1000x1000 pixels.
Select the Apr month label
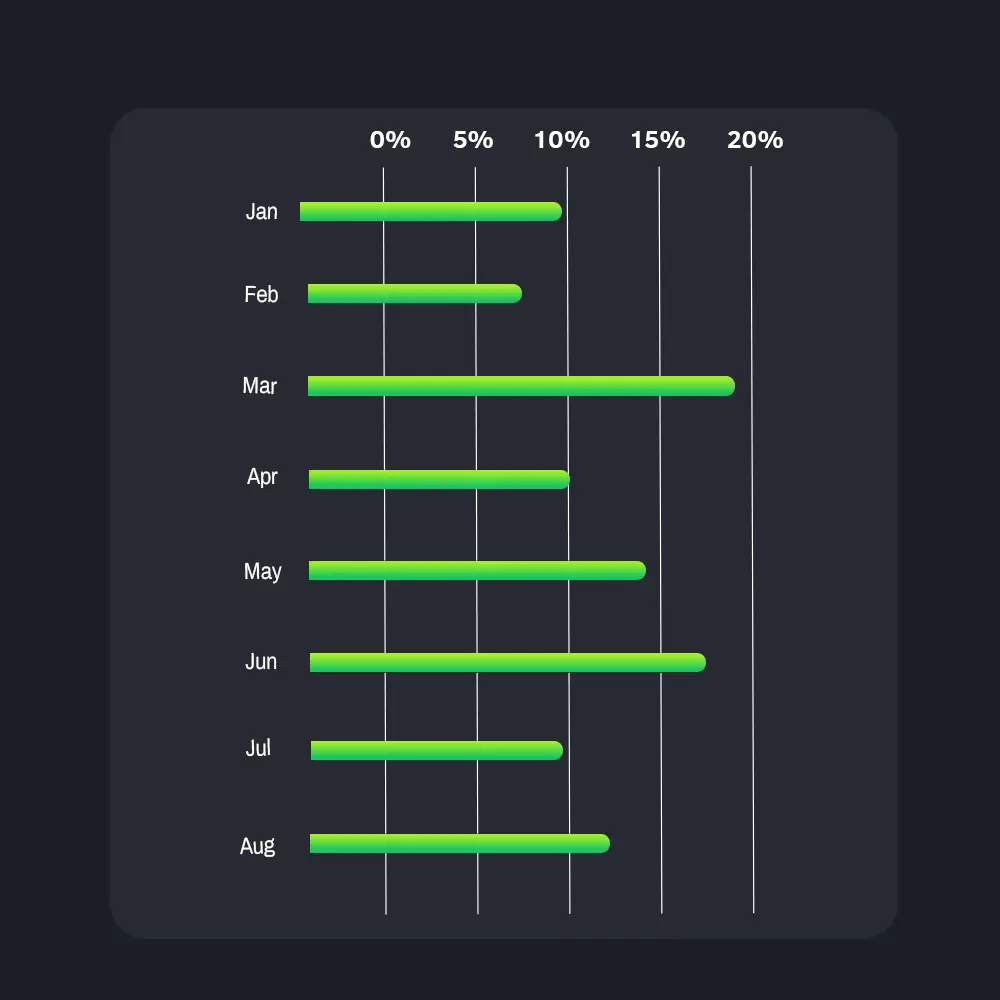(262, 477)
